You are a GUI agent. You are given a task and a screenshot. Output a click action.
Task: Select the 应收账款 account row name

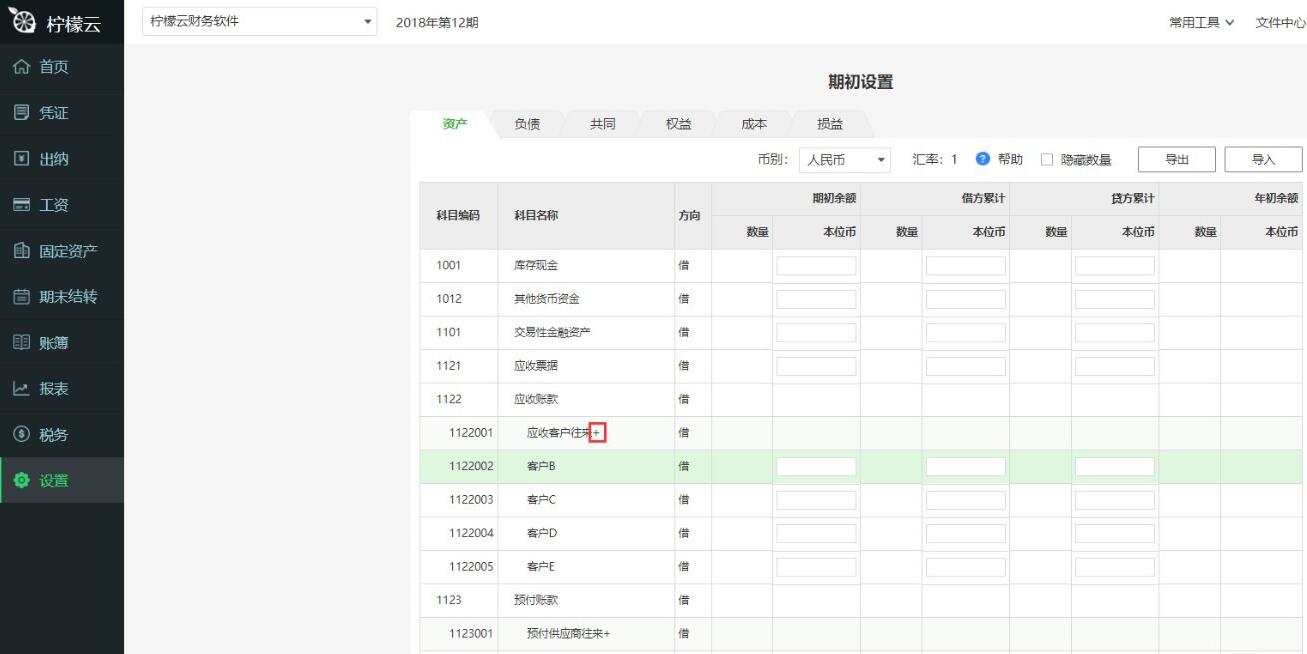(536, 400)
